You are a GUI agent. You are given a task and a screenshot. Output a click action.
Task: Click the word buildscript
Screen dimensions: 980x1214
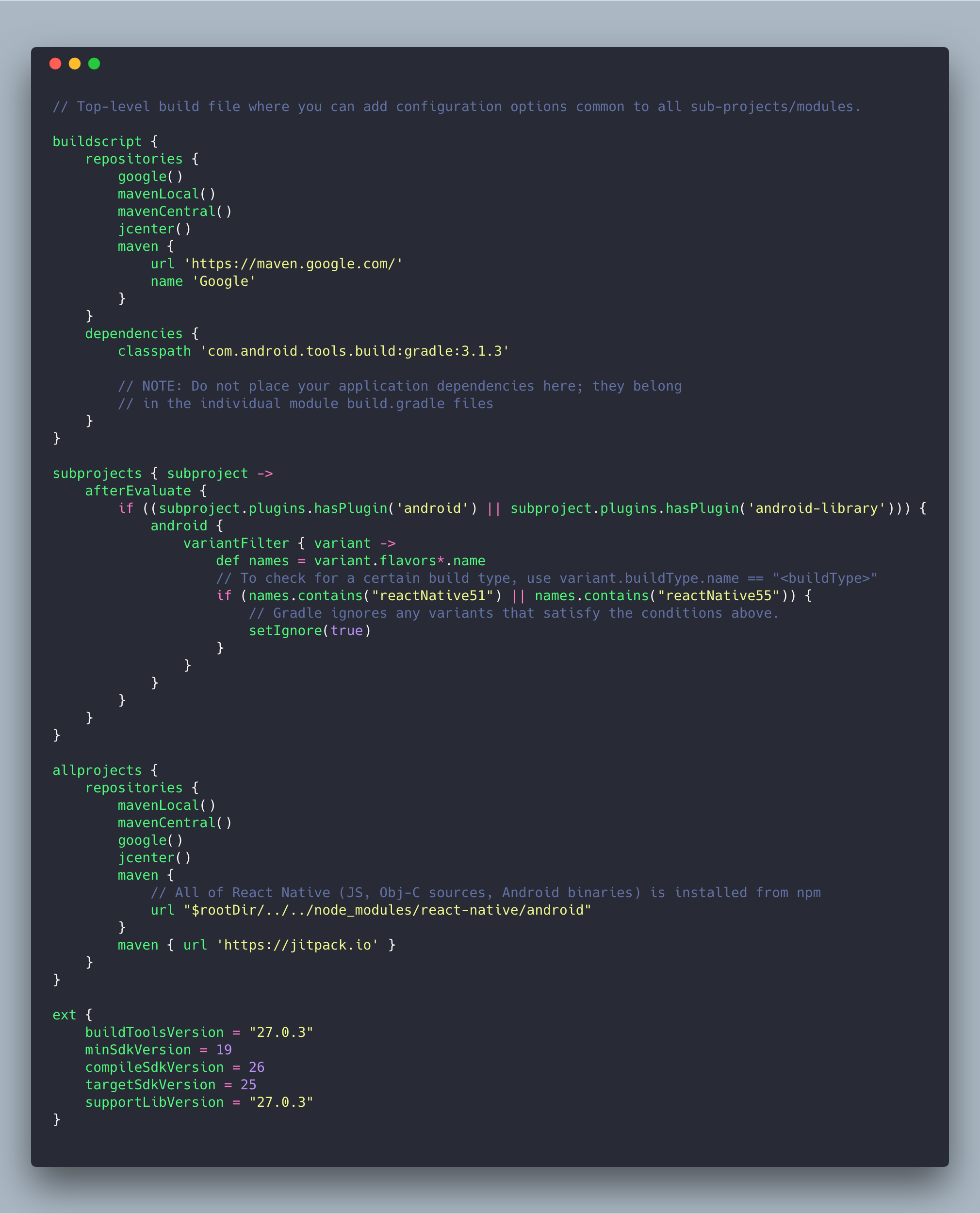click(x=97, y=141)
